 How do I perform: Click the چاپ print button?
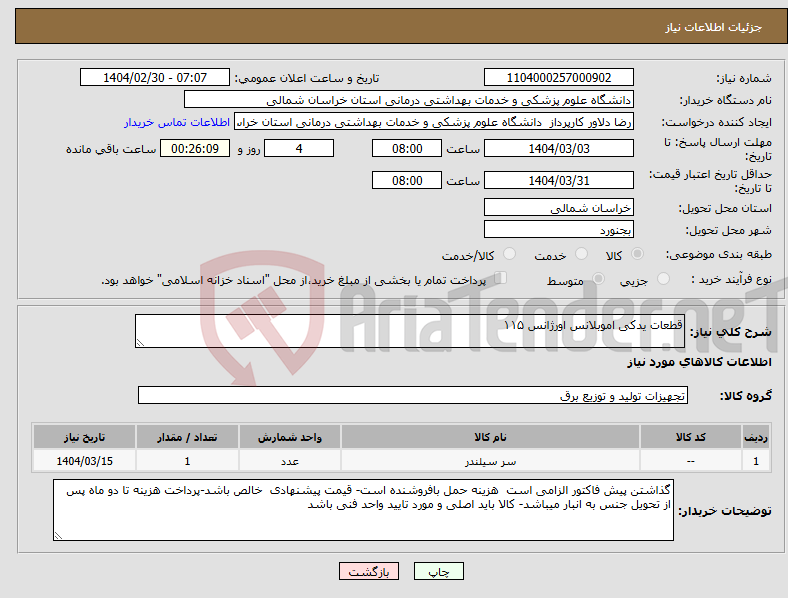(438, 571)
